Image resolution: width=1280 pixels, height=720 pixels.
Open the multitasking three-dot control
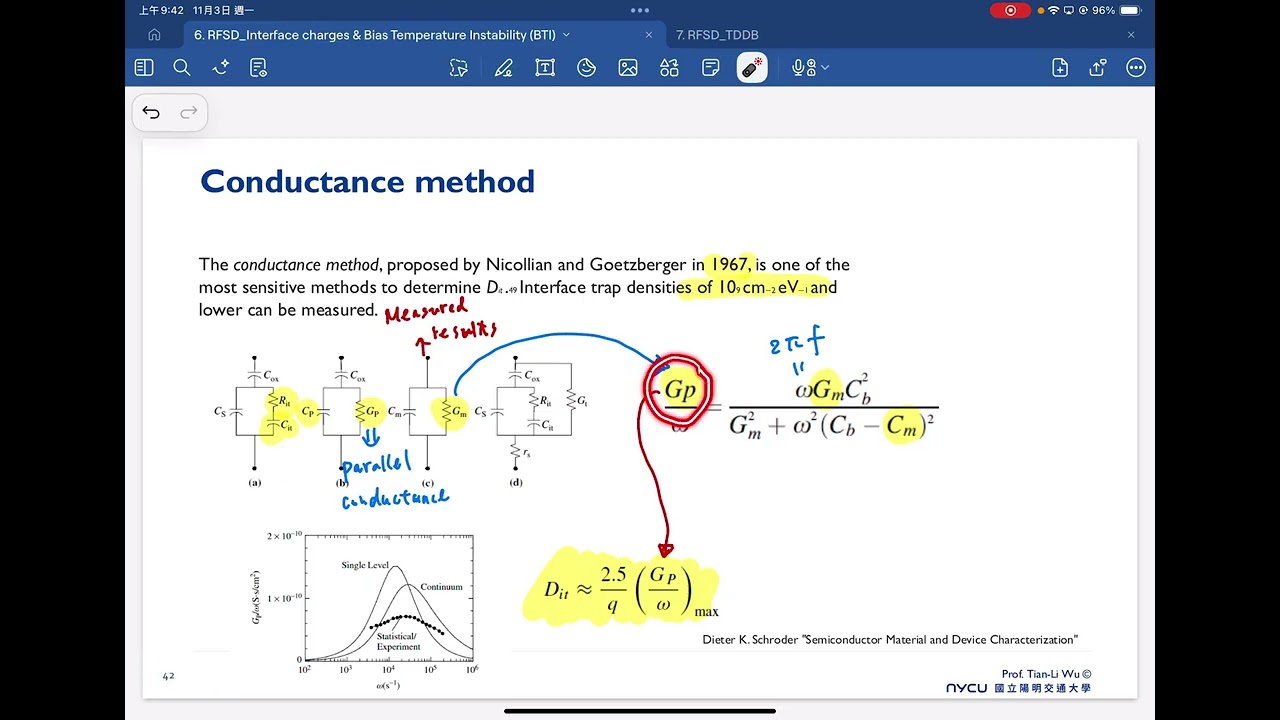tap(640, 10)
